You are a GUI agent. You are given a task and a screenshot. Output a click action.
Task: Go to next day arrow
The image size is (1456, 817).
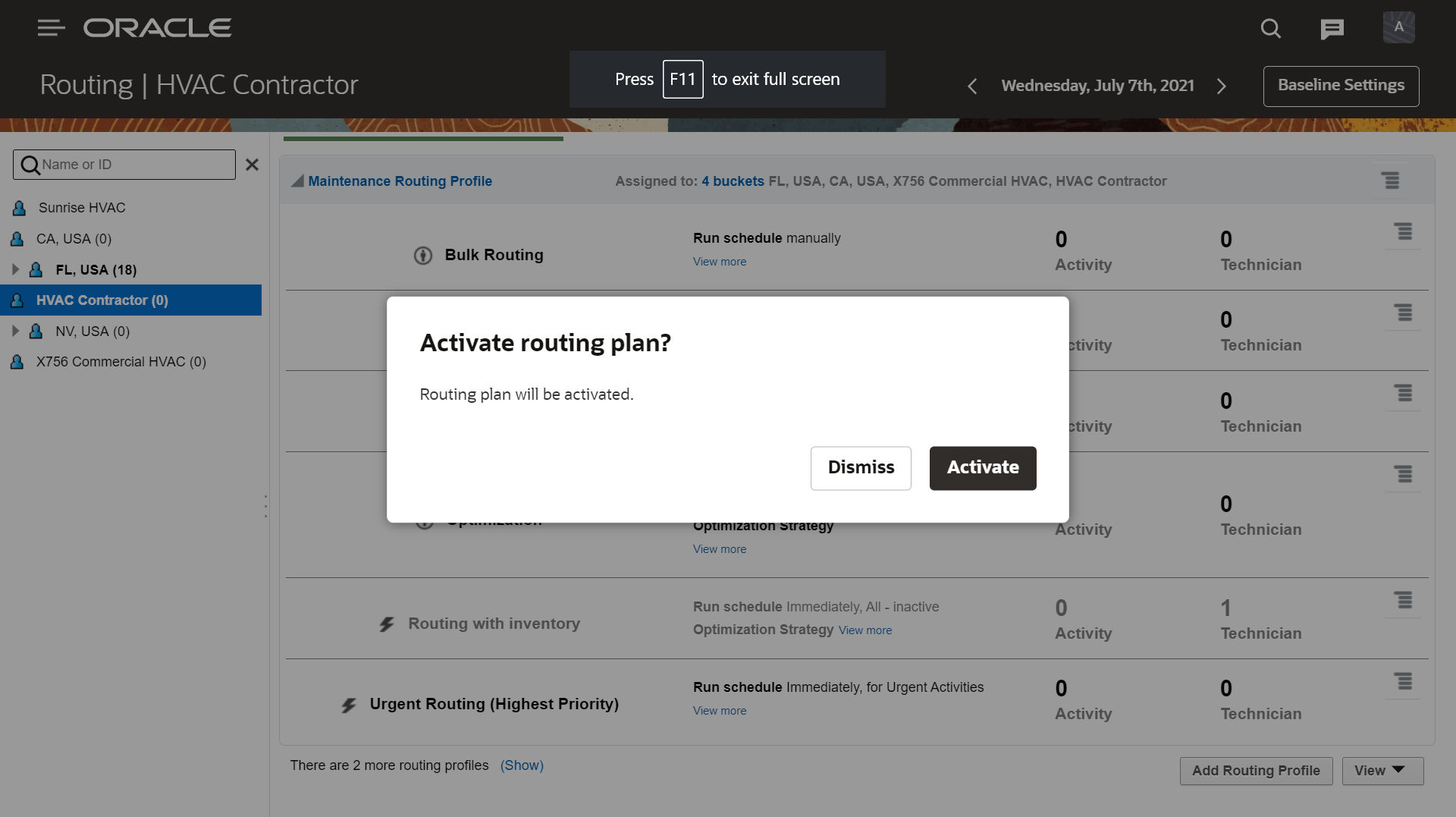pyautogui.click(x=1221, y=86)
